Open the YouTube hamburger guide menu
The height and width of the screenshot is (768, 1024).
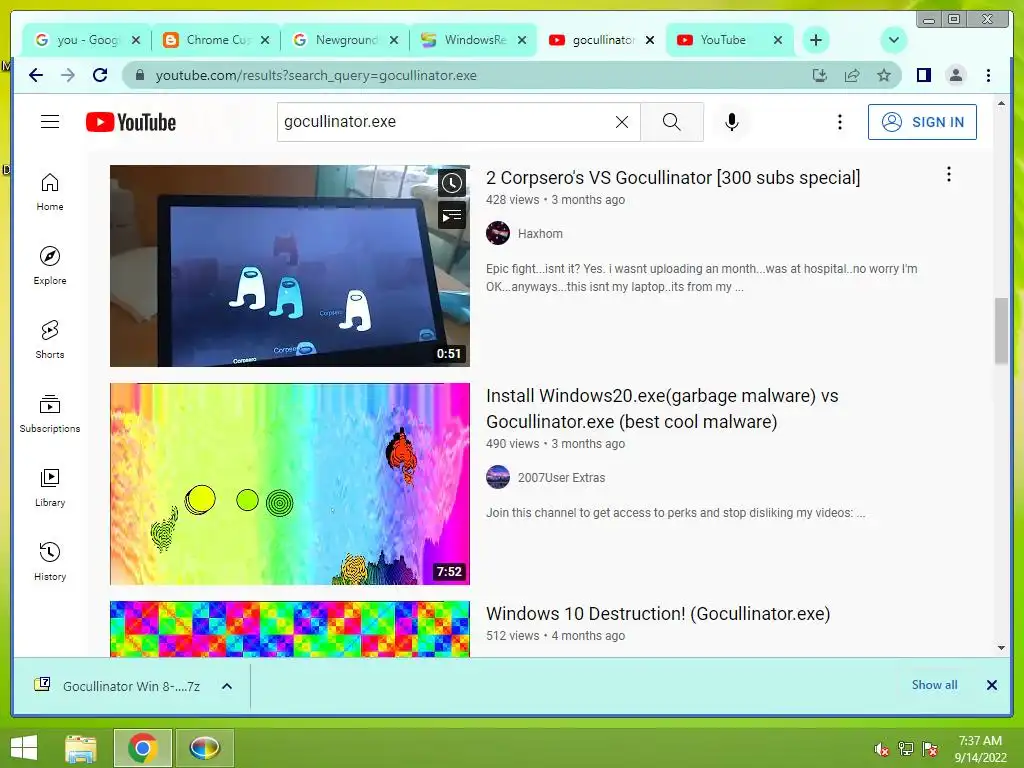(50, 121)
